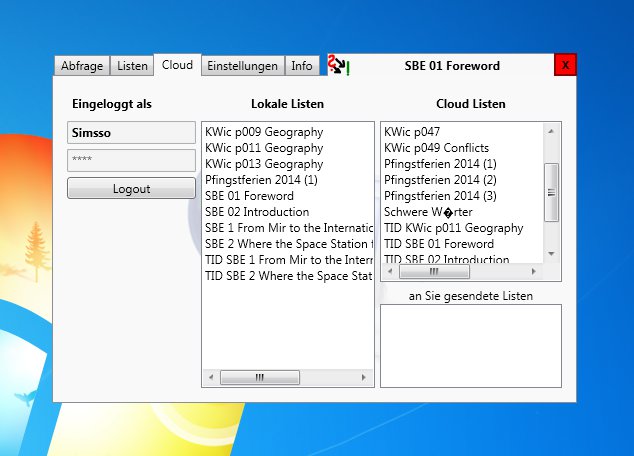Select 'TID SBE 2 Where the Space Stat' entry
This screenshot has height=456, width=634.
pyautogui.click(x=288, y=276)
